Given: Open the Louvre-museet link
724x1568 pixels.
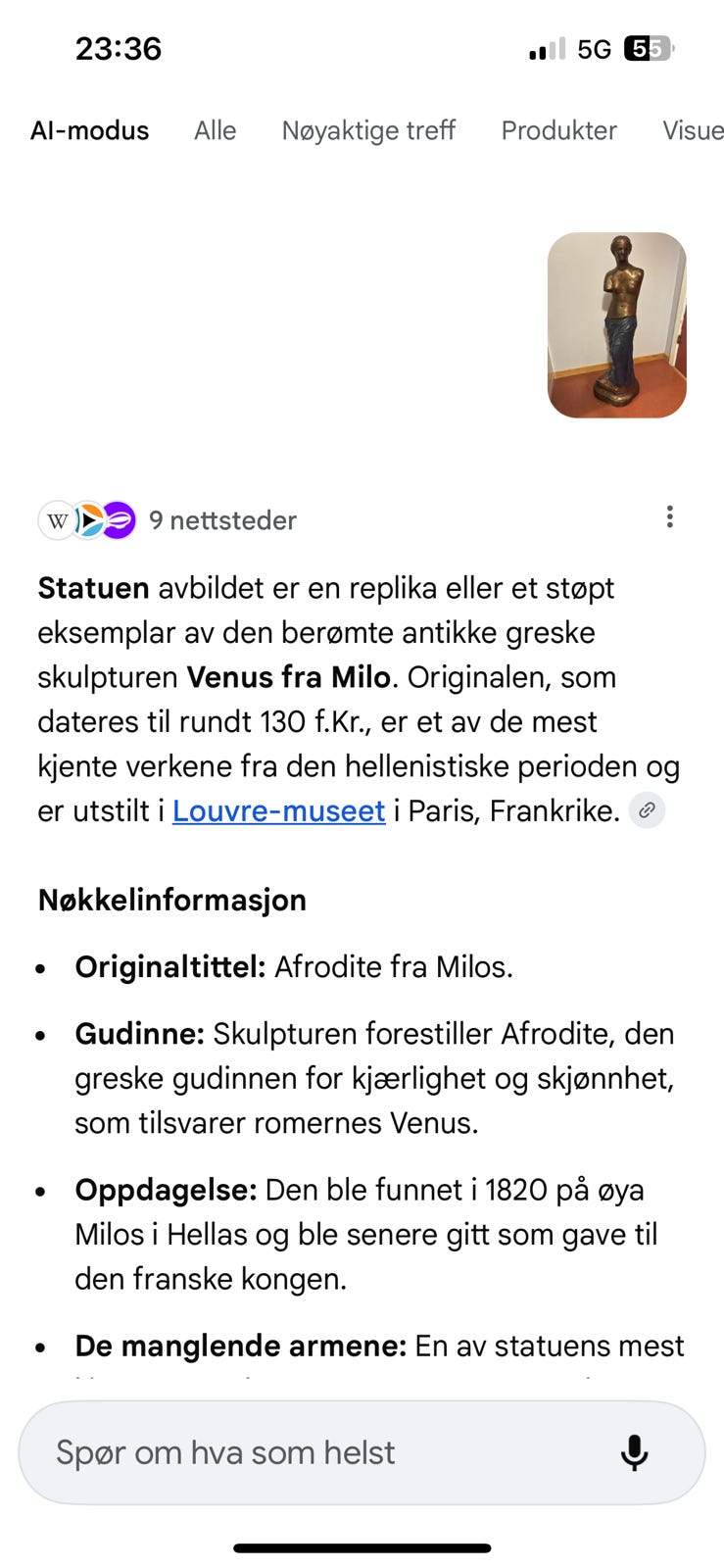Looking at the screenshot, I should point(277,810).
